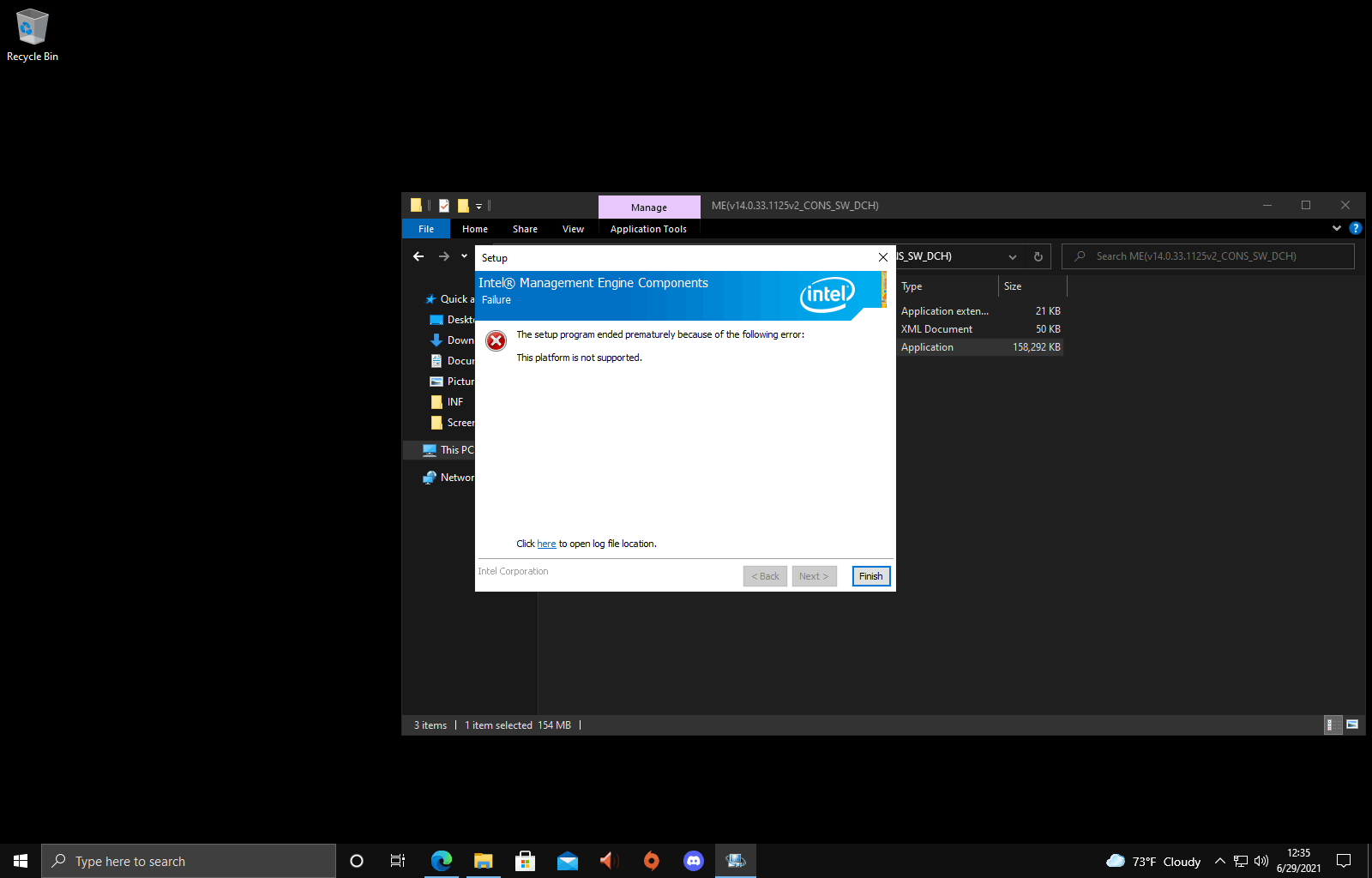Open the Customize Quick Access Toolbar dropdown

[478, 207]
